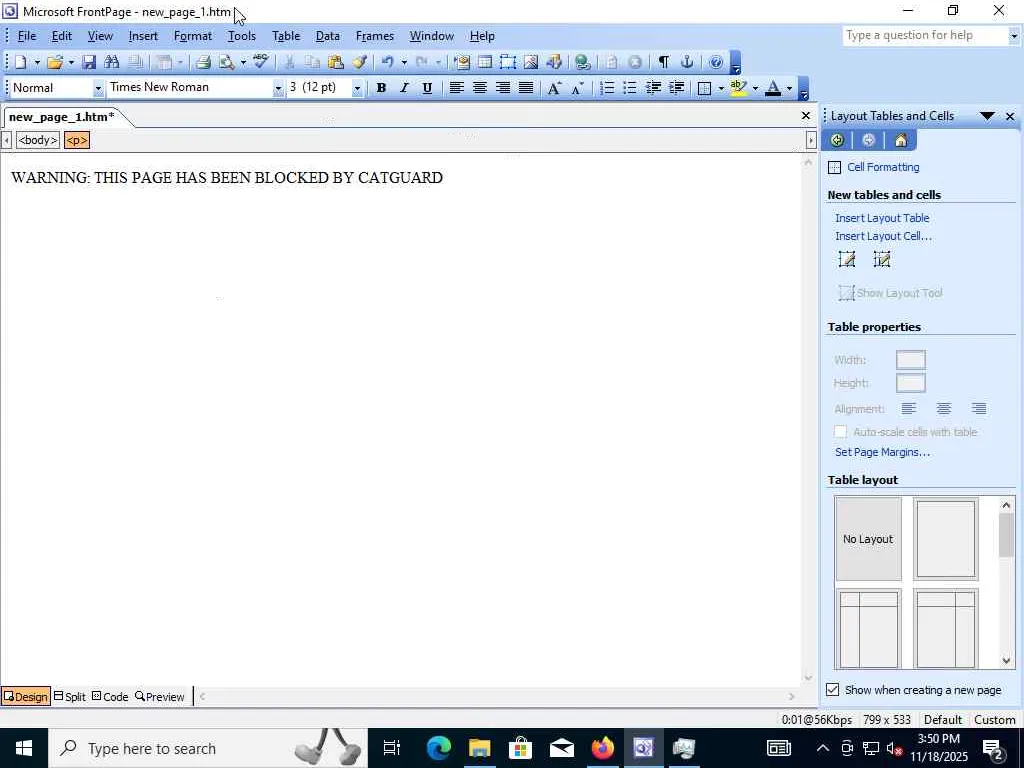Open the Borders dropdown arrow
Viewport: 1024px width, 768px height.
tap(721, 88)
